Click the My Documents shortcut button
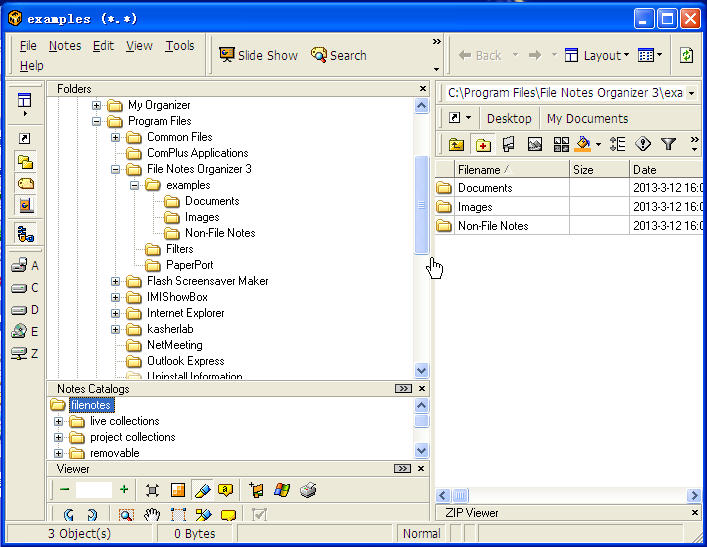 (x=587, y=118)
